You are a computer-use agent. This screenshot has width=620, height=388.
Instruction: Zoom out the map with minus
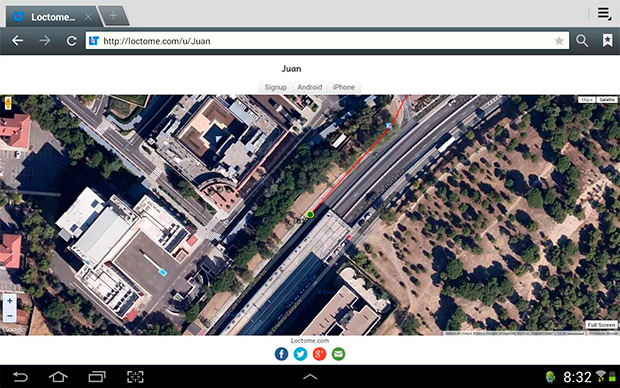9,315
